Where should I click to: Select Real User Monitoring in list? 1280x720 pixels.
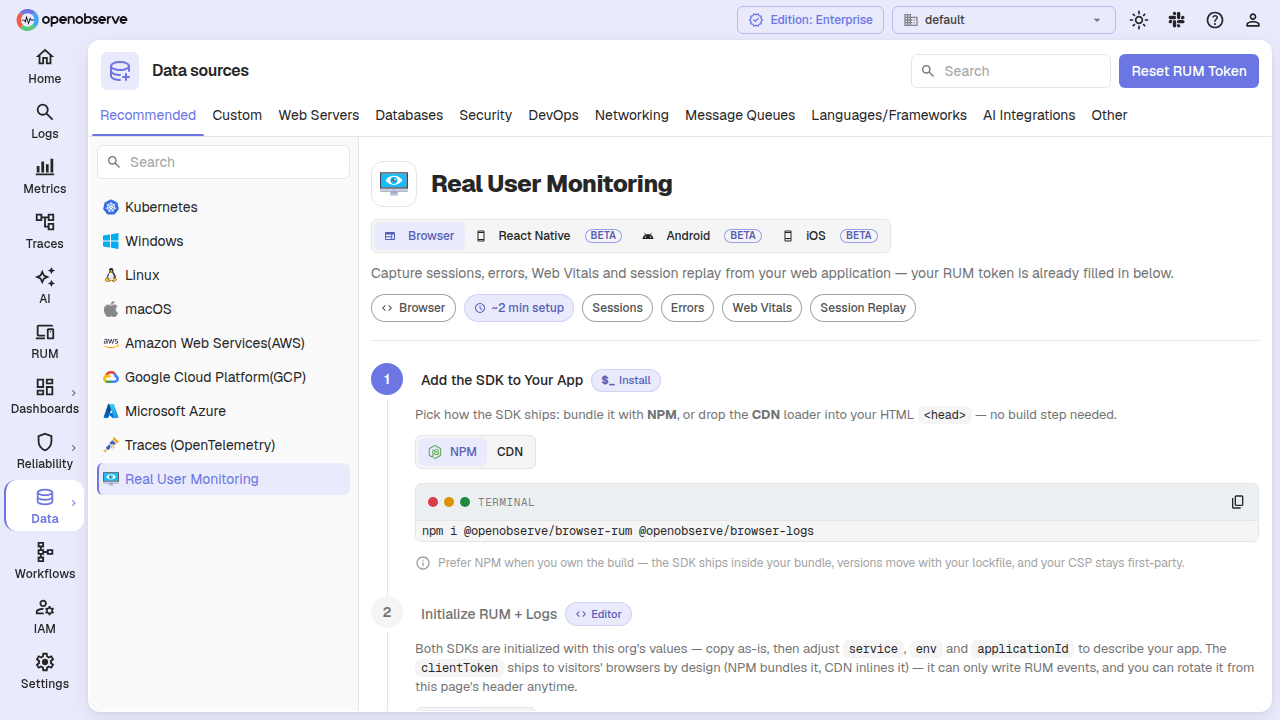[x=223, y=479]
